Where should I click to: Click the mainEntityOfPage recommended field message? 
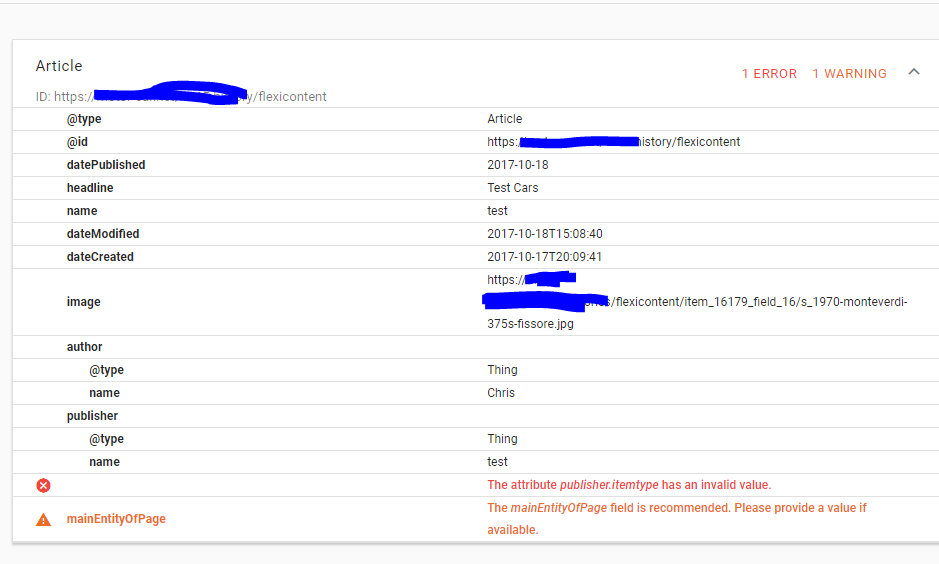[x=677, y=518]
